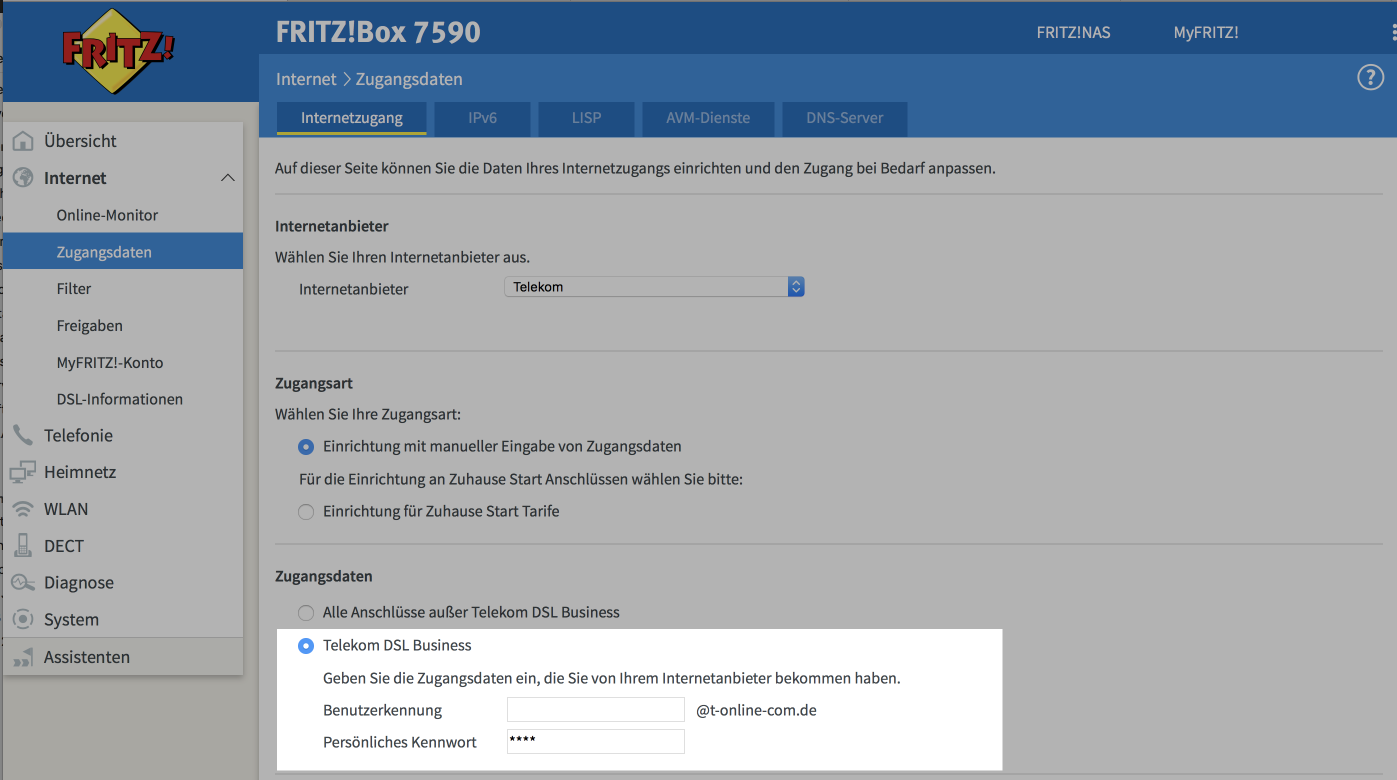Open the MyFRITZ! link in header
This screenshot has height=780, width=1397.
1205,33
